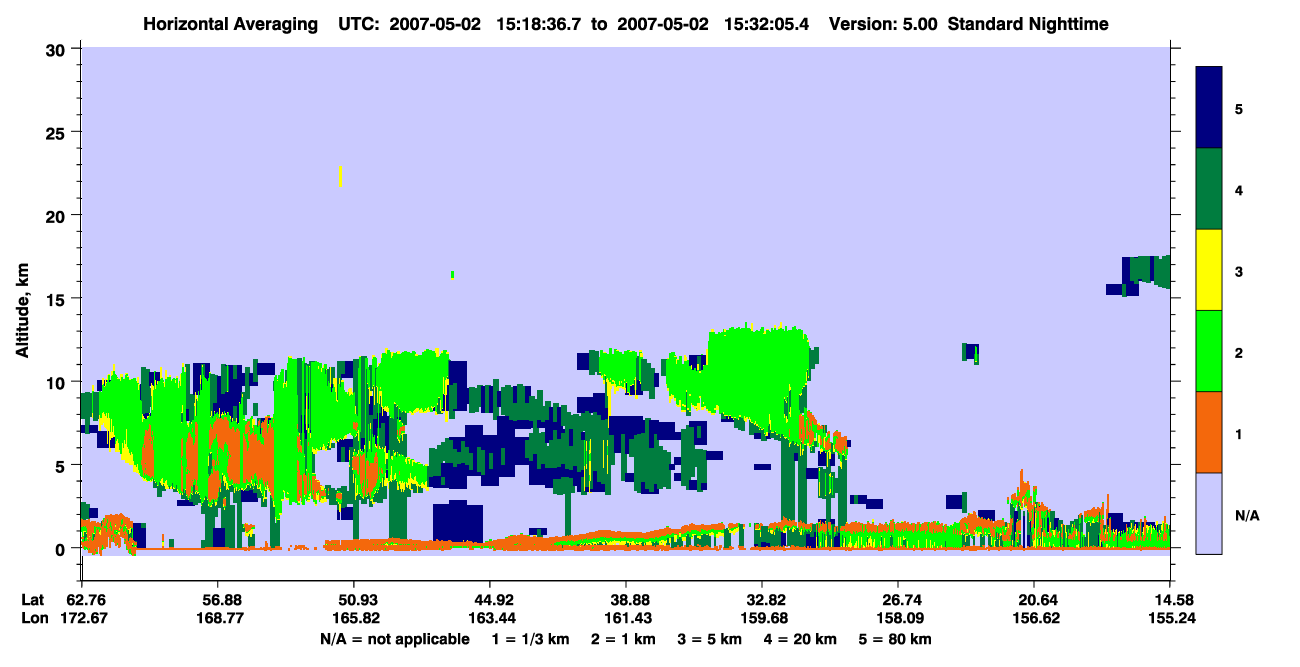Click the 'Lat' axis row label
This screenshot has height=667, width=1300.
(x=34, y=599)
